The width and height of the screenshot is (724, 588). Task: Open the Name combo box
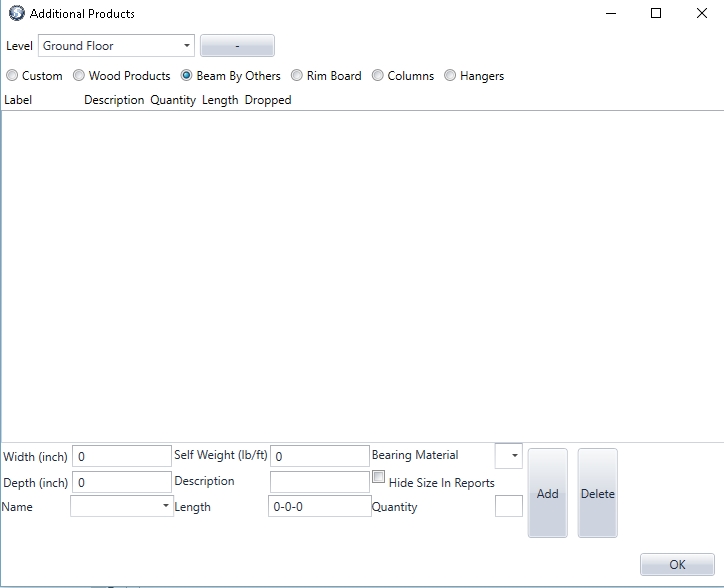[122, 507]
